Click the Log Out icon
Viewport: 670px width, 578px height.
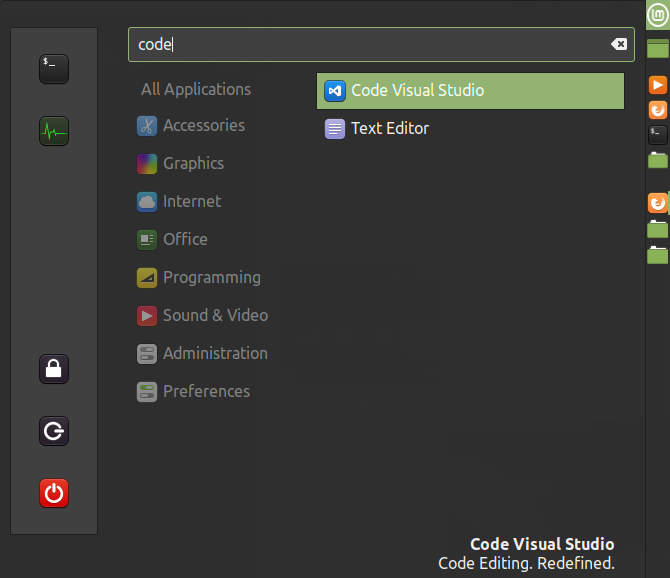point(54,431)
